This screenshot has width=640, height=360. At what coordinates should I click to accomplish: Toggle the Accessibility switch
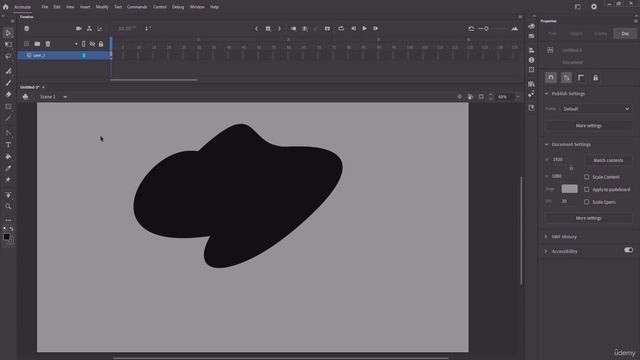point(628,250)
